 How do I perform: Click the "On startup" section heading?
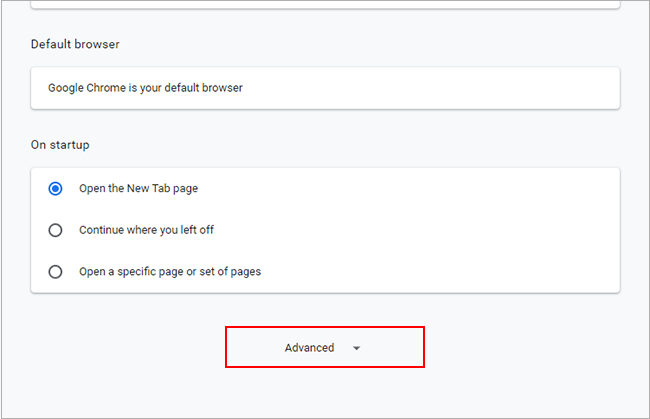tap(60, 145)
